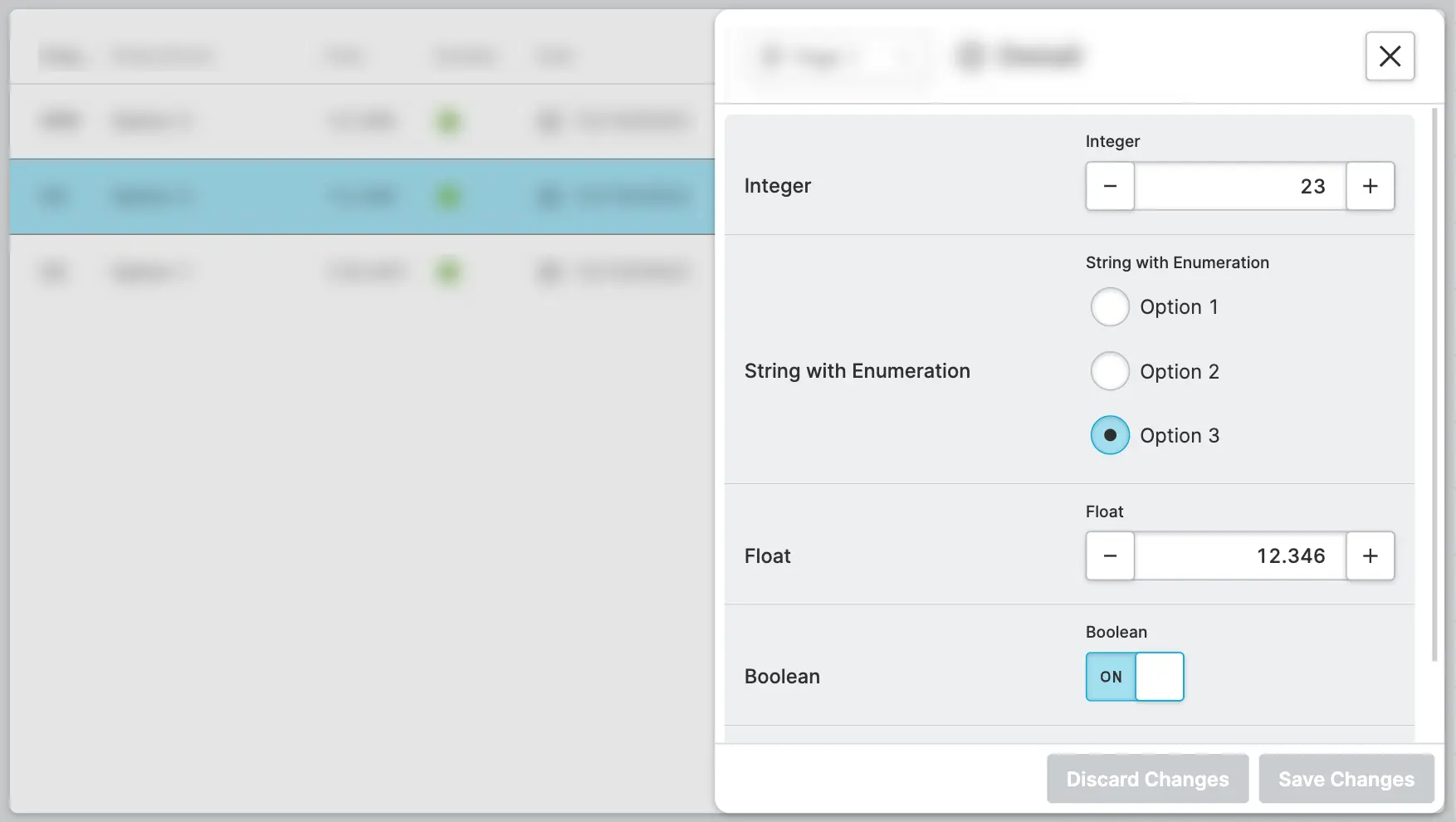Click the green status dot in bottom row
This screenshot has height=822, width=1456.
point(448,272)
